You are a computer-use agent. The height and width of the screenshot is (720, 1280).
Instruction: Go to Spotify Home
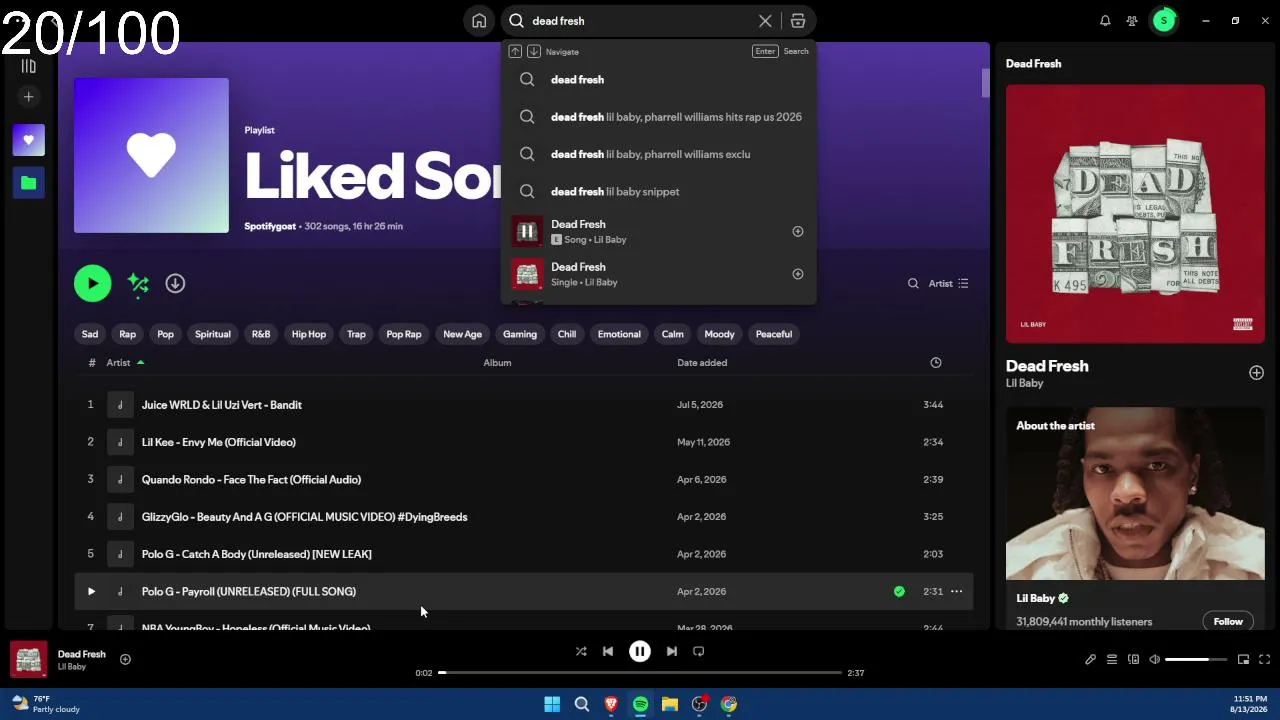point(479,21)
